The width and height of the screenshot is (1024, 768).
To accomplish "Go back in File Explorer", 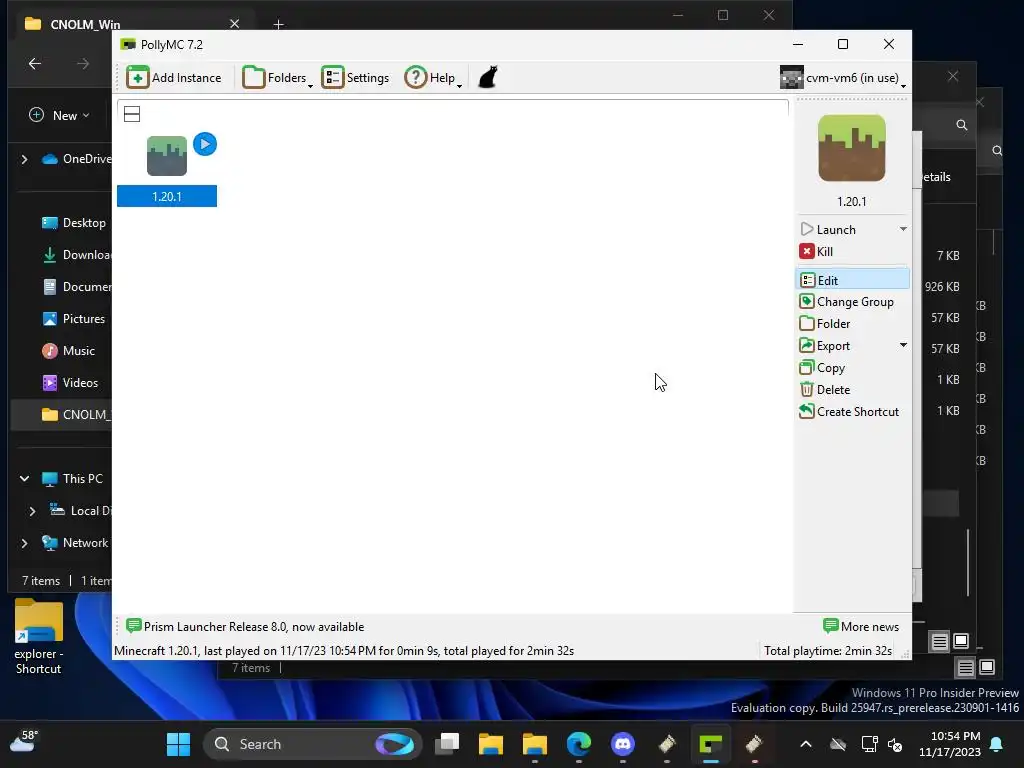I will point(35,63).
